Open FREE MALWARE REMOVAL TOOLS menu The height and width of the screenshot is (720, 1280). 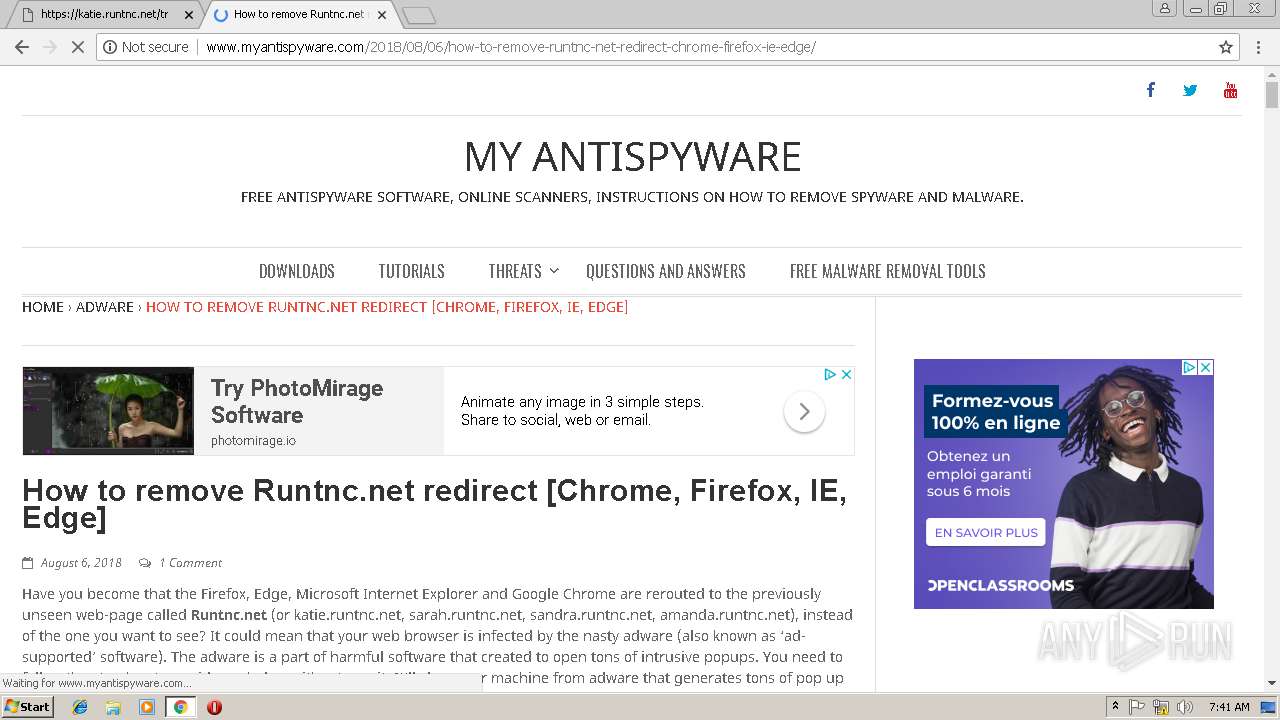[888, 271]
